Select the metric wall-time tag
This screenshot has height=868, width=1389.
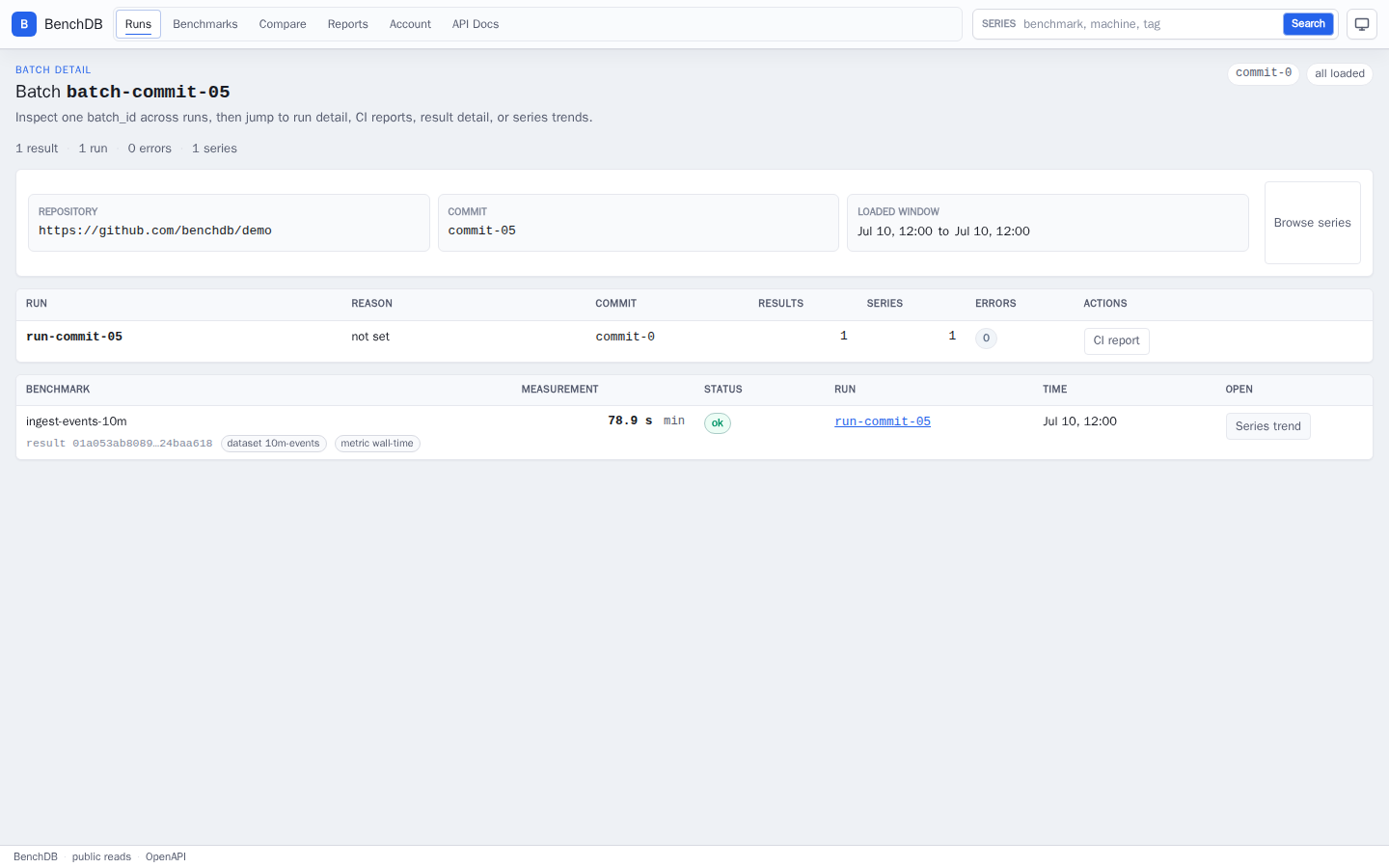377,444
